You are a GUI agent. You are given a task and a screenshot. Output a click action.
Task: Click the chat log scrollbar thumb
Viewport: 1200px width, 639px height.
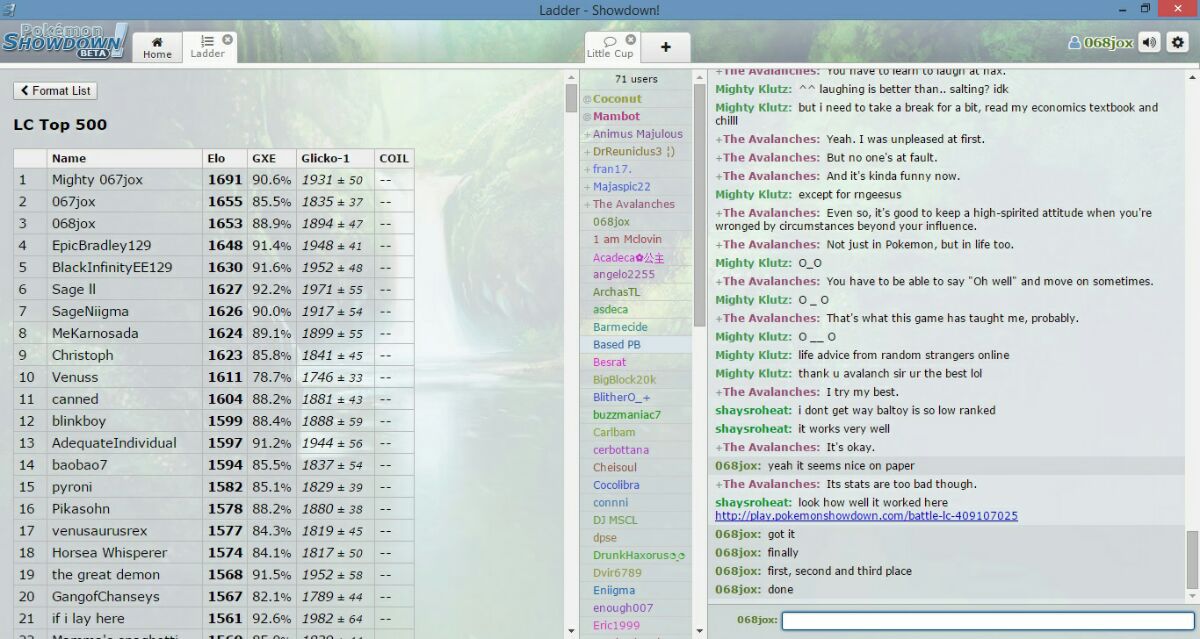(1191, 562)
